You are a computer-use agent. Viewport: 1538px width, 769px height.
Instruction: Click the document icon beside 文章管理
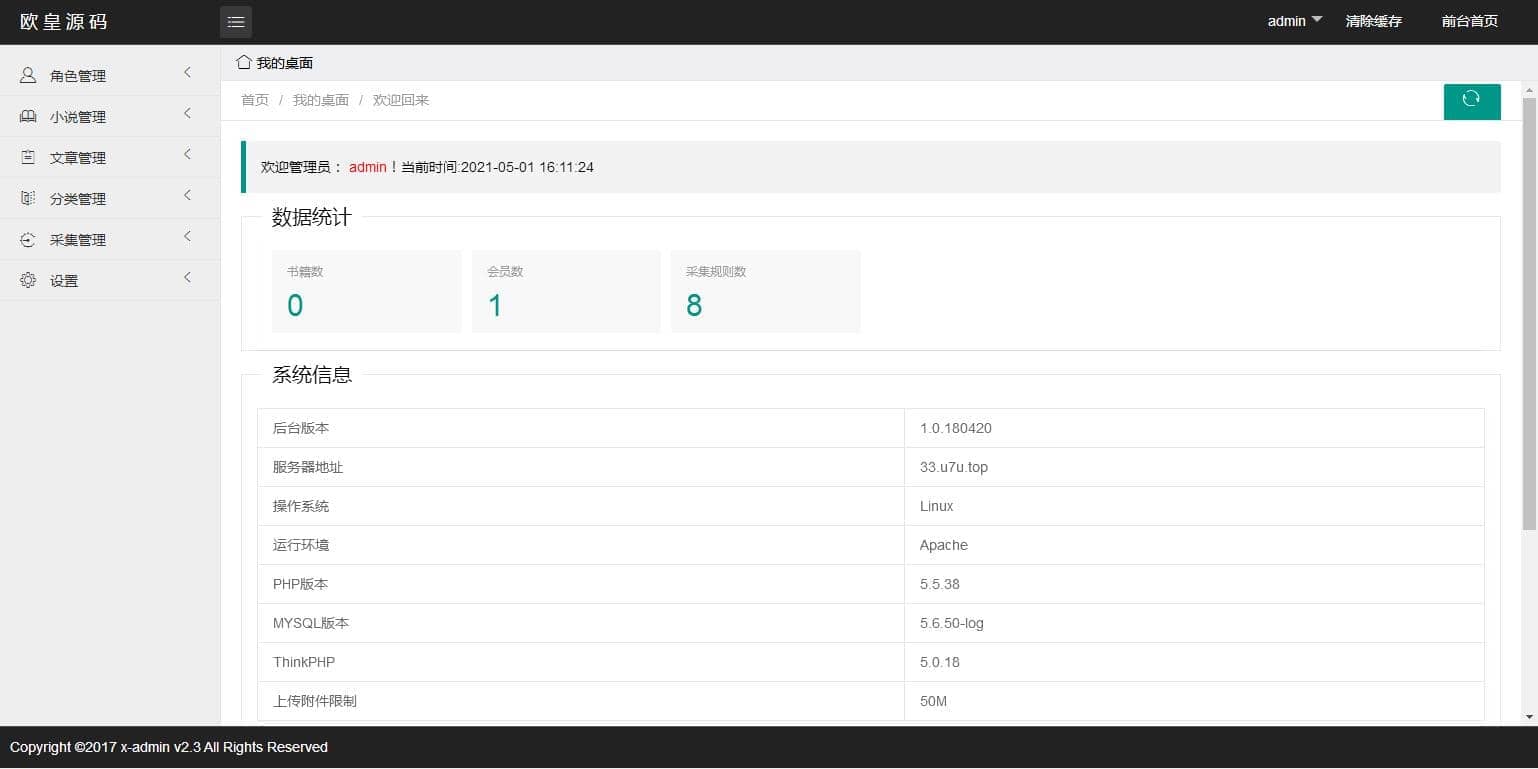[x=28, y=158]
